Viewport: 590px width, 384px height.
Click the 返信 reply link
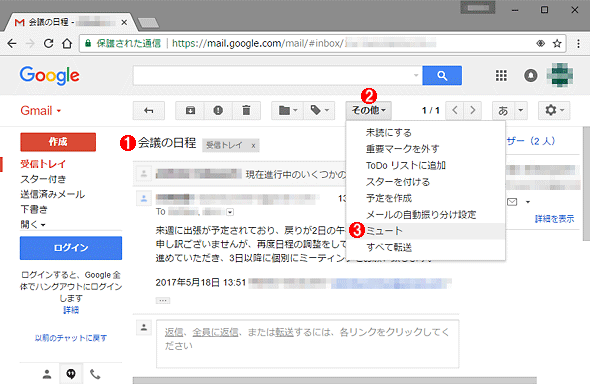pos(173,332)
